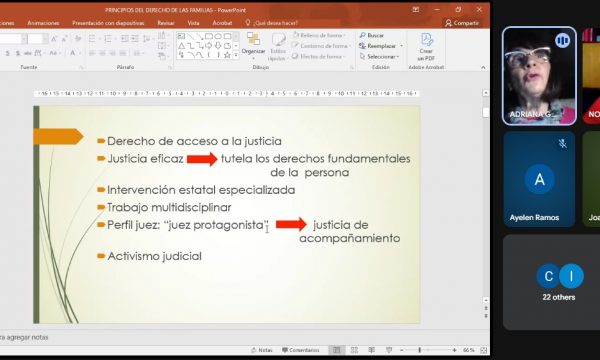
Task: Select the star shape in gallery
Action: [227, 55]
